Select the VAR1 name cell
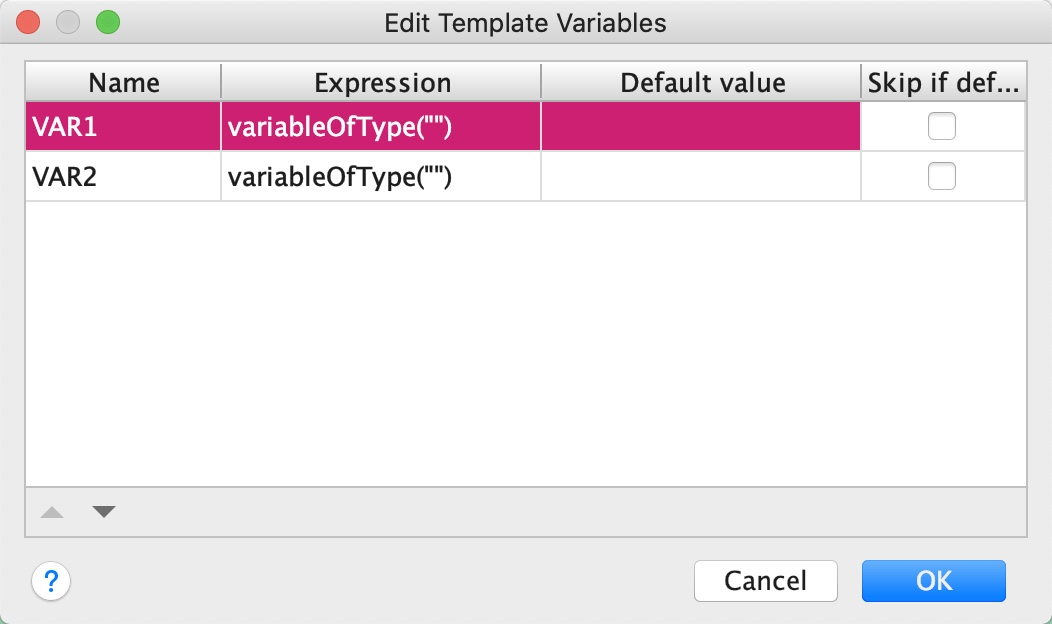Image resolution: width=1052 pixels, height=624 pixels. (x=123, y=127)
